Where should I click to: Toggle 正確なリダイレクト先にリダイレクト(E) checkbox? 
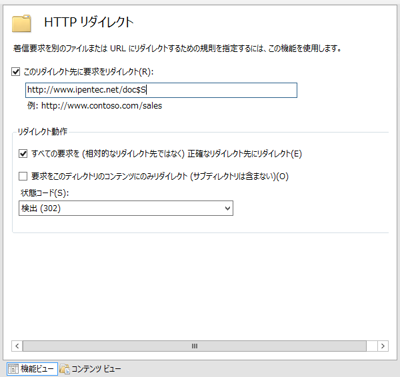(23, 154)
